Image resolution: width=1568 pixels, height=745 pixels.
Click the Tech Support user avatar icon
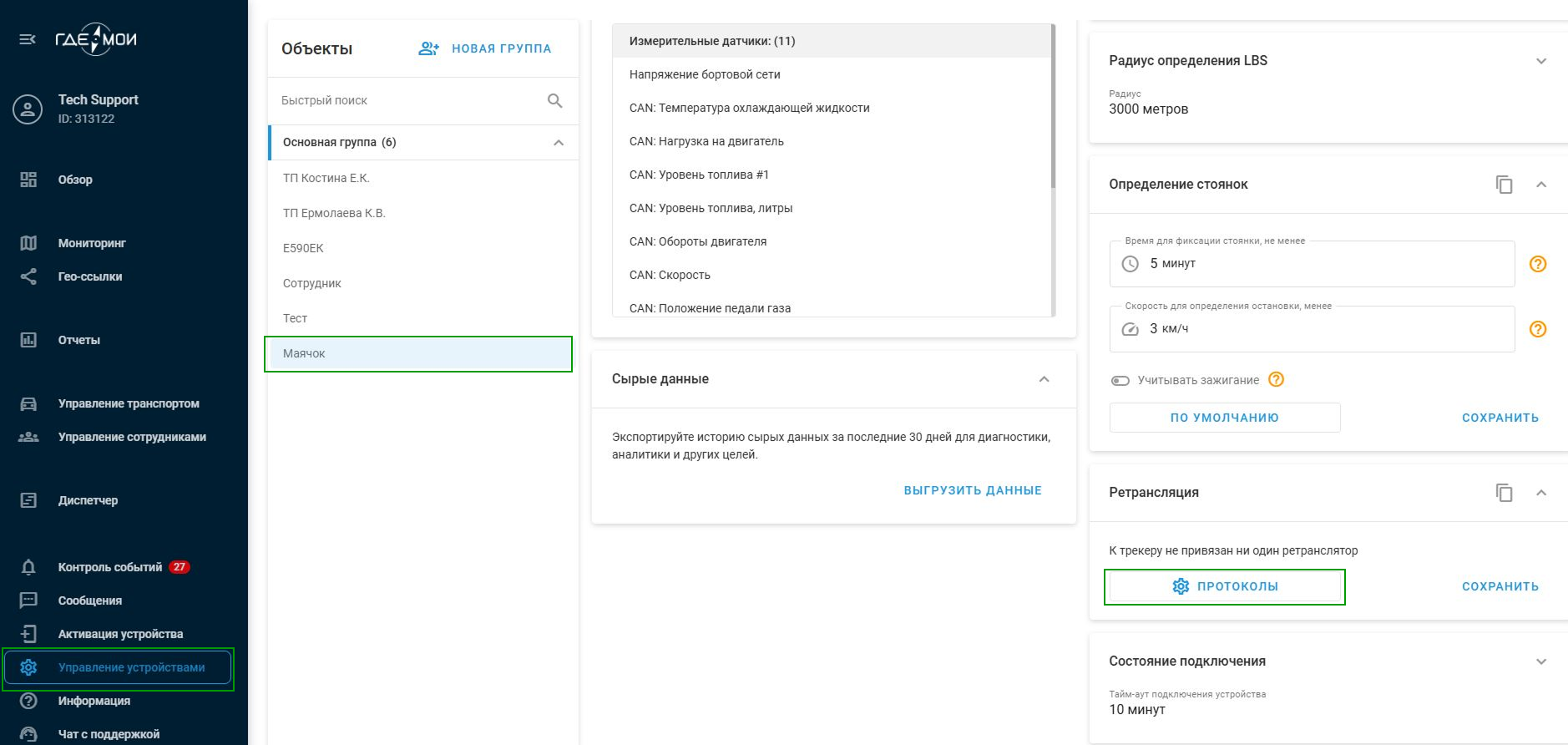28,109
